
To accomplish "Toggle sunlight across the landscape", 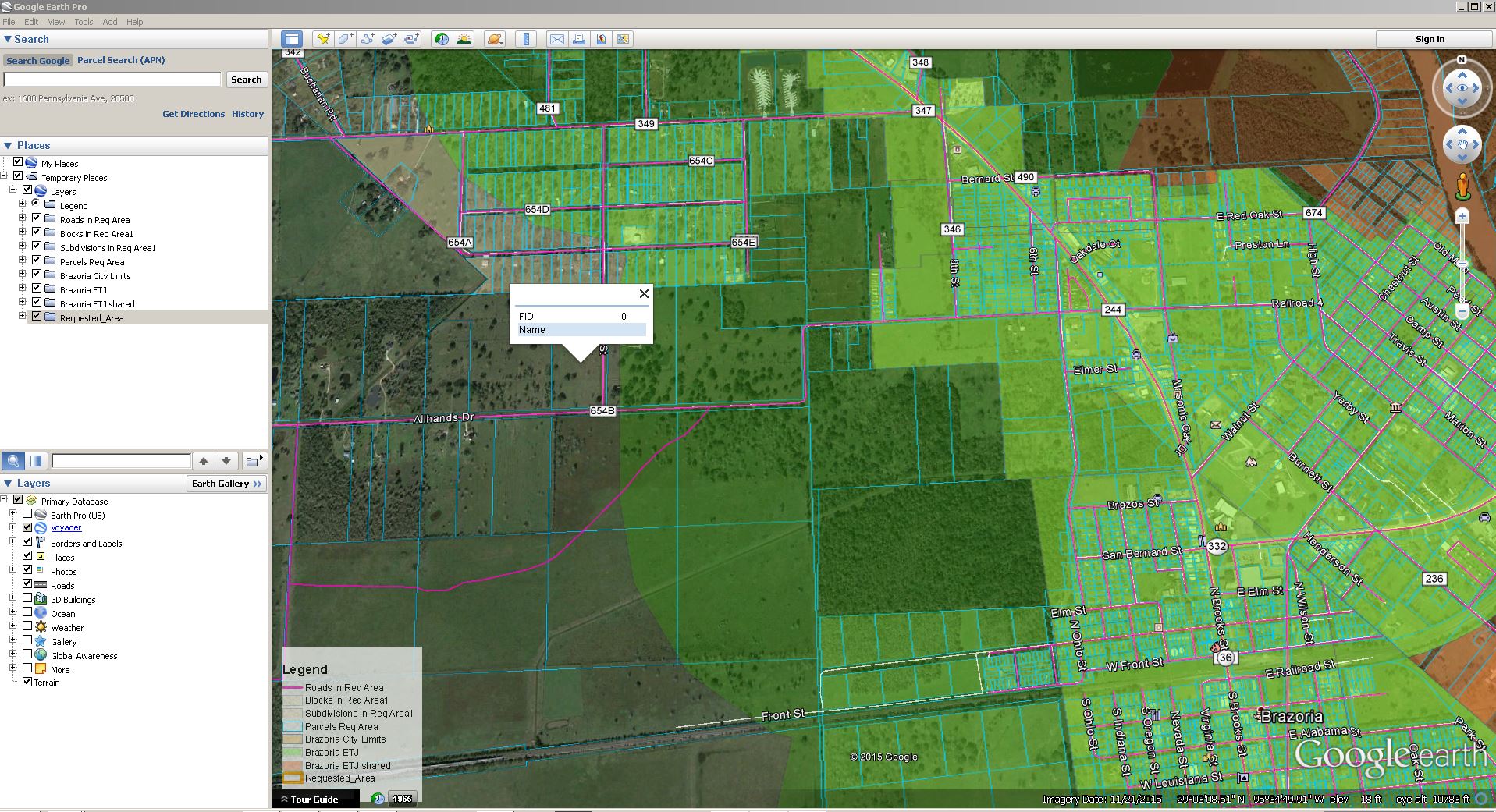I will tap(465, 37).
